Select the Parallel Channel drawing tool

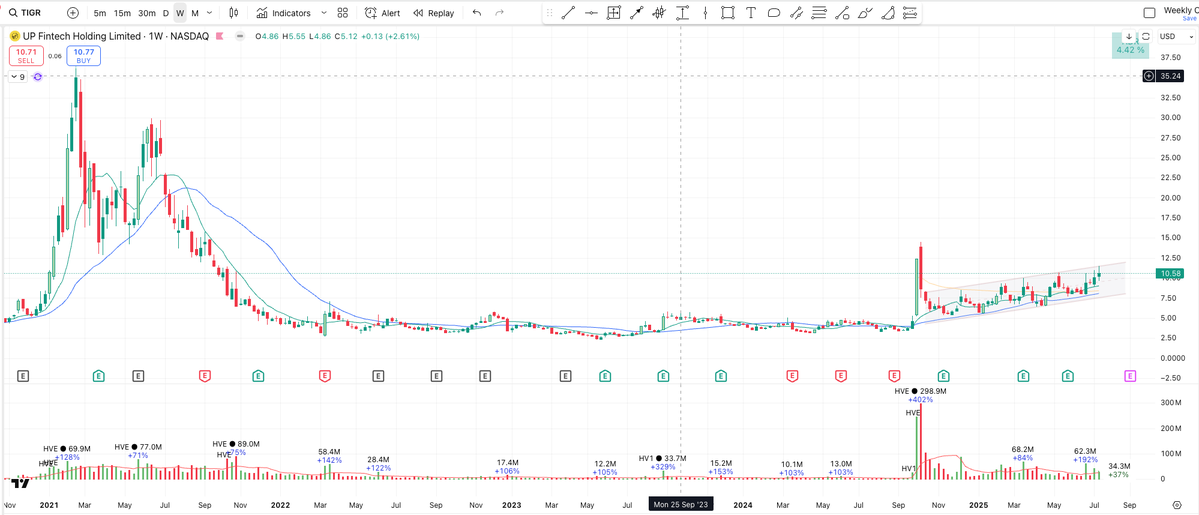click(796, 13)
